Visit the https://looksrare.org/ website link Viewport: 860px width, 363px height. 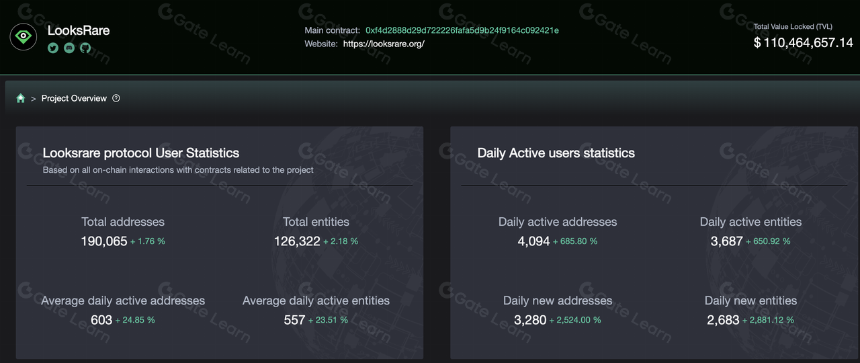pyautogui.click(x=384, y=43)
